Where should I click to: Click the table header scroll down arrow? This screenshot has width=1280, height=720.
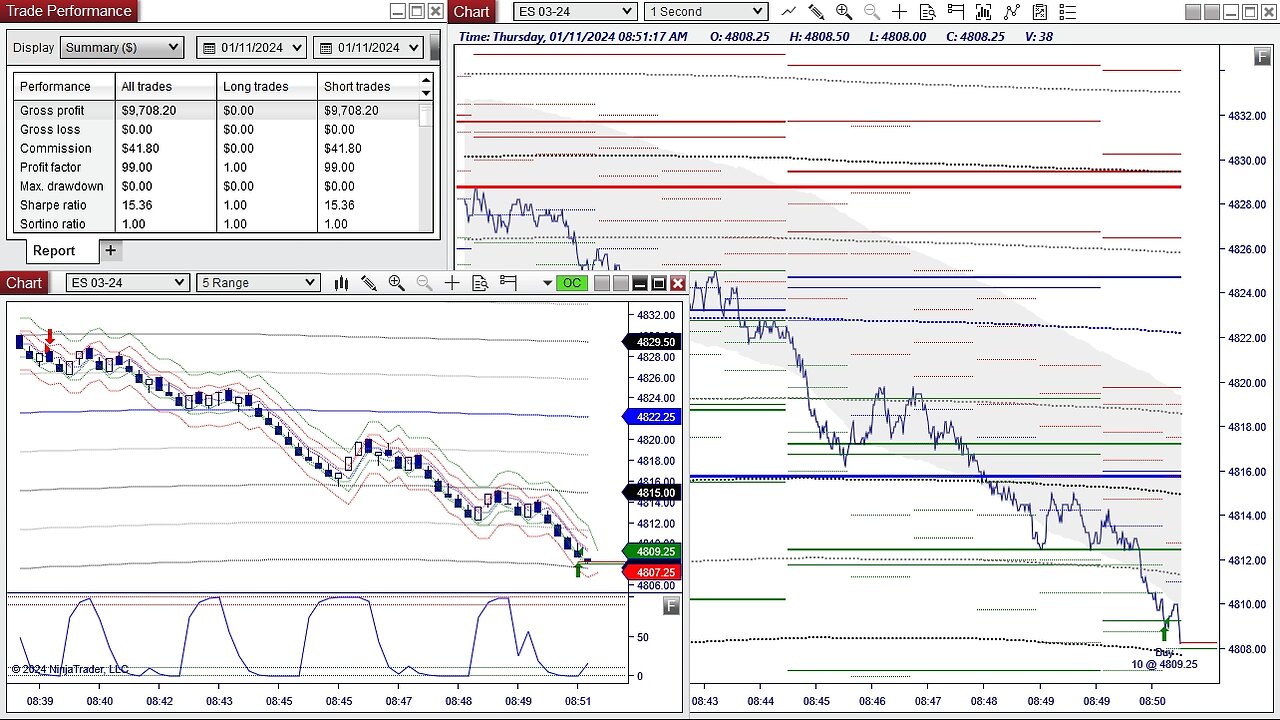[x=426, y=93]
